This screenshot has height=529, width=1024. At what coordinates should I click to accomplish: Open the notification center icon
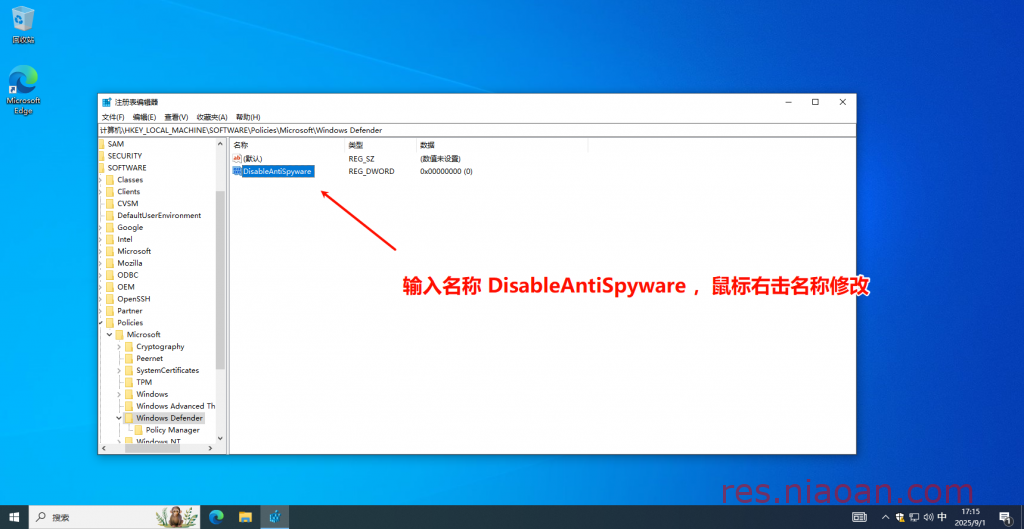[x=1004, y=517]
